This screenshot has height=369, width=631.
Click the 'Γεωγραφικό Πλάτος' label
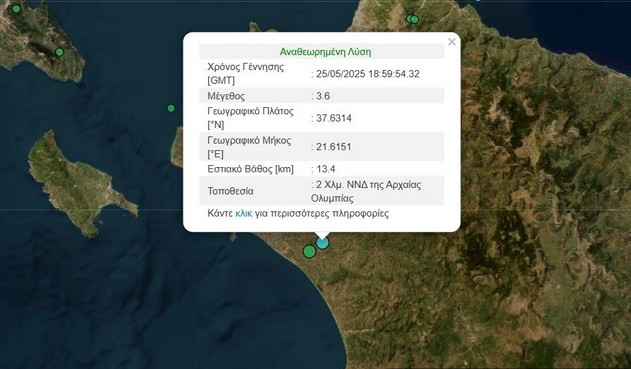[x=250, y=111]
